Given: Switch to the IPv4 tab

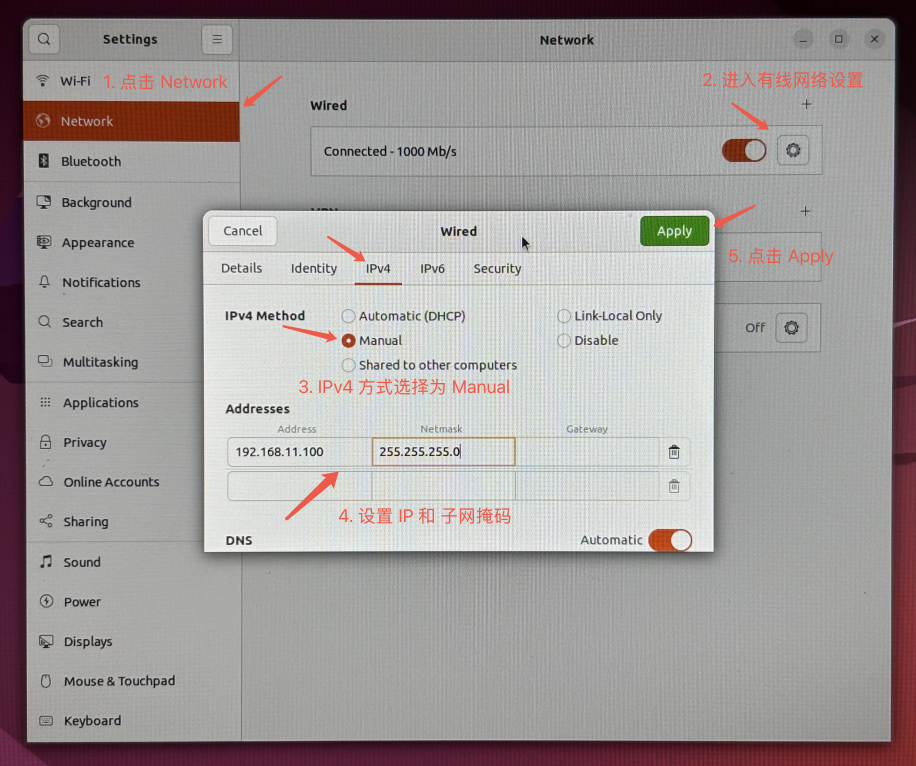Looking at the screenshot, I should 378,268.
